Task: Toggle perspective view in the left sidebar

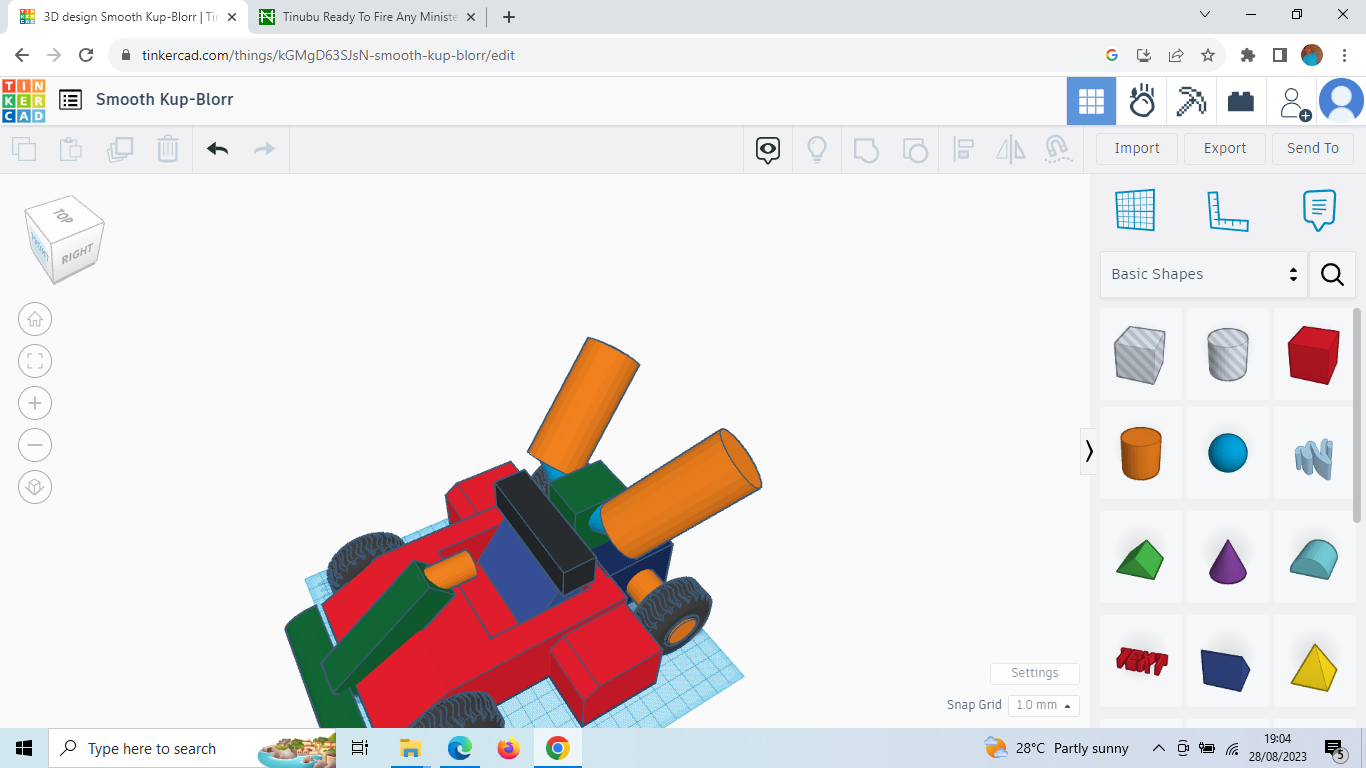Action: click(x=35, y=487)
